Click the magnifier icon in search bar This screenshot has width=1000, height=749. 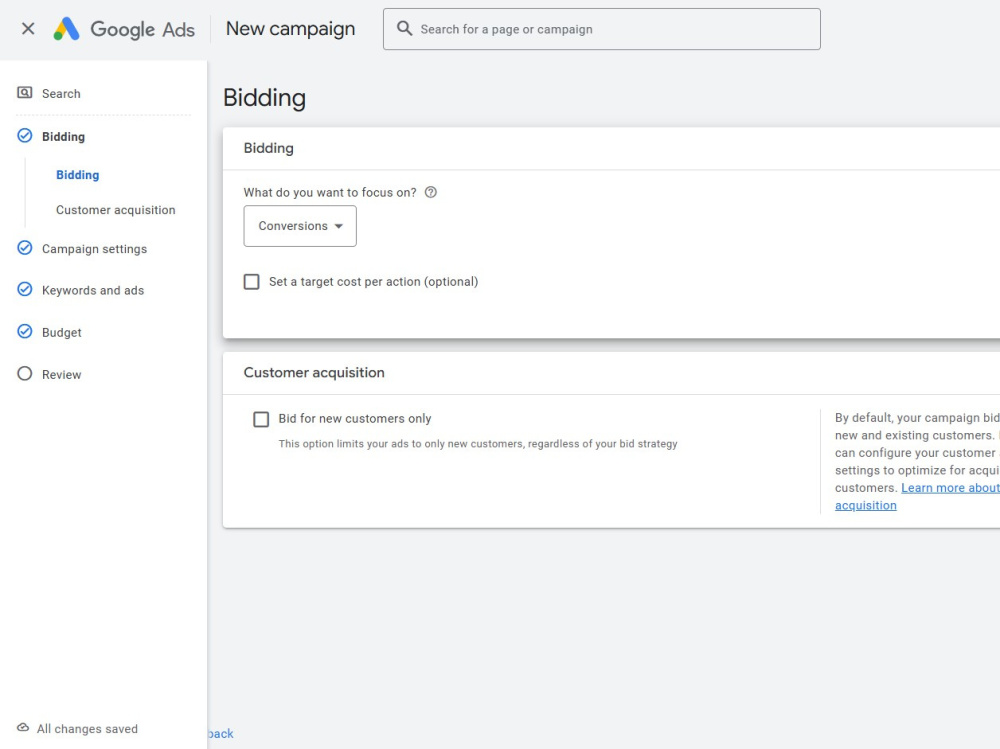point(404,29)
